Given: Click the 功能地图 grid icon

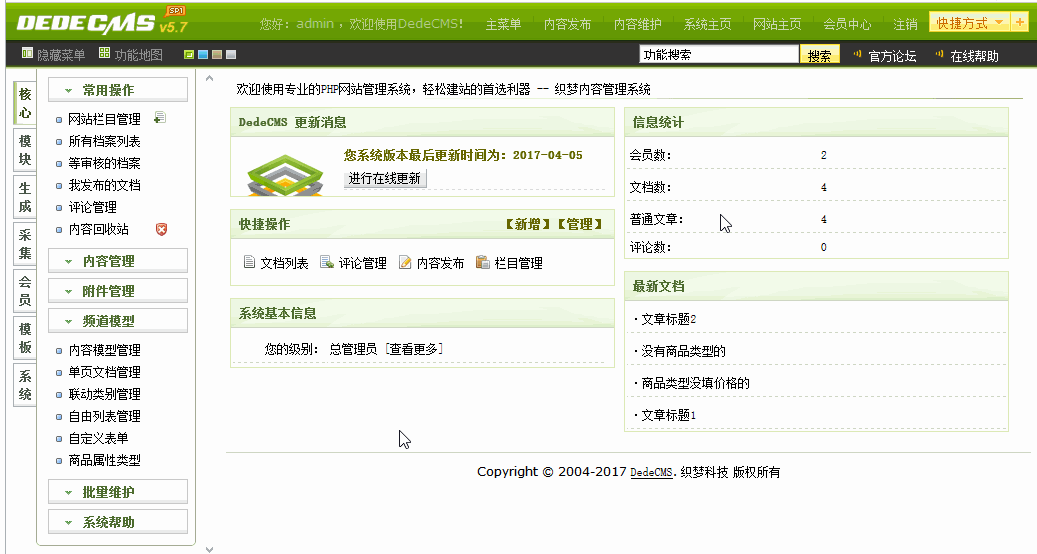Looking at the screenshot, I should (x=104, y=55).
